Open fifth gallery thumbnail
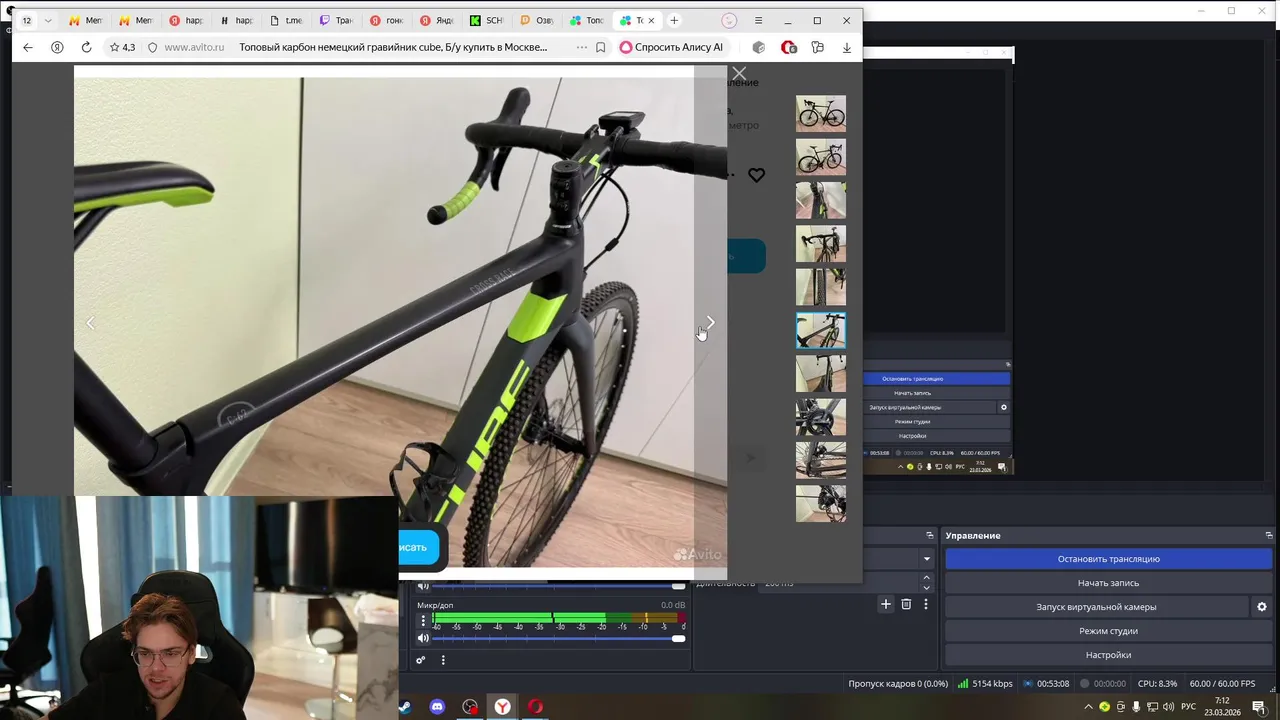Screen dimensions: 1280x720 pos(821,287)
